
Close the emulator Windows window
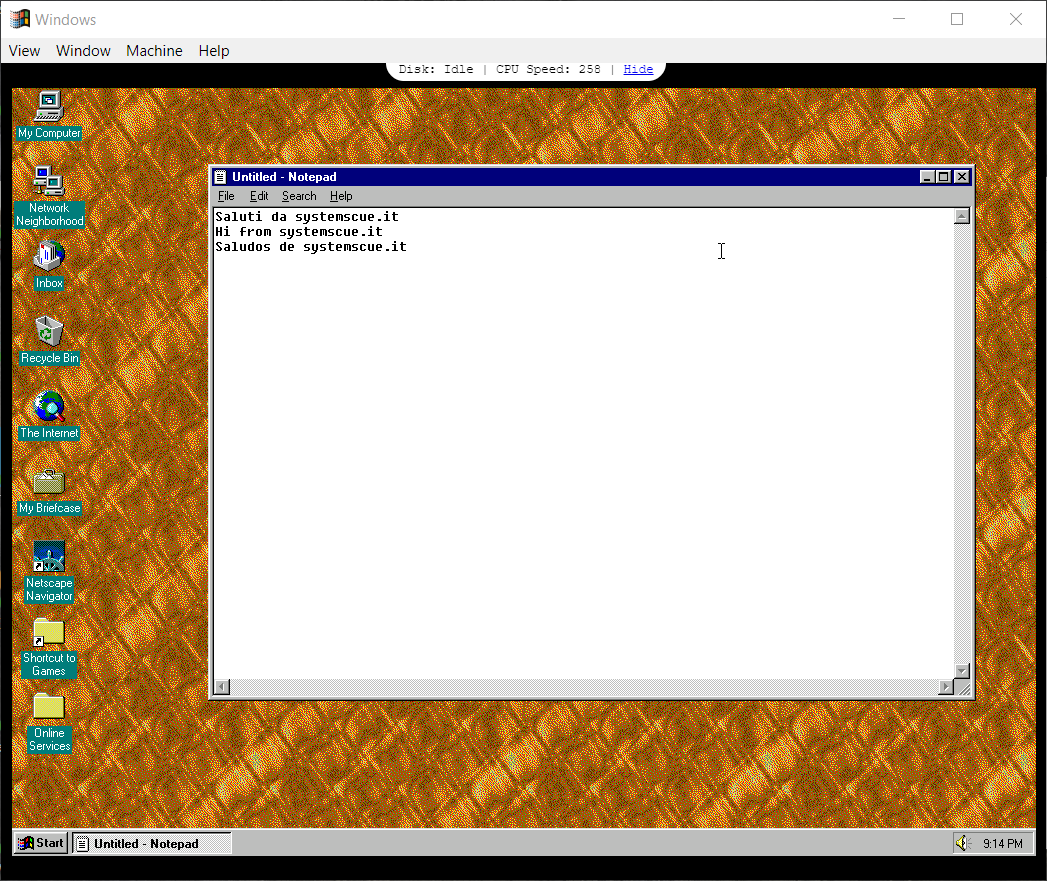tap(1016, 19)
